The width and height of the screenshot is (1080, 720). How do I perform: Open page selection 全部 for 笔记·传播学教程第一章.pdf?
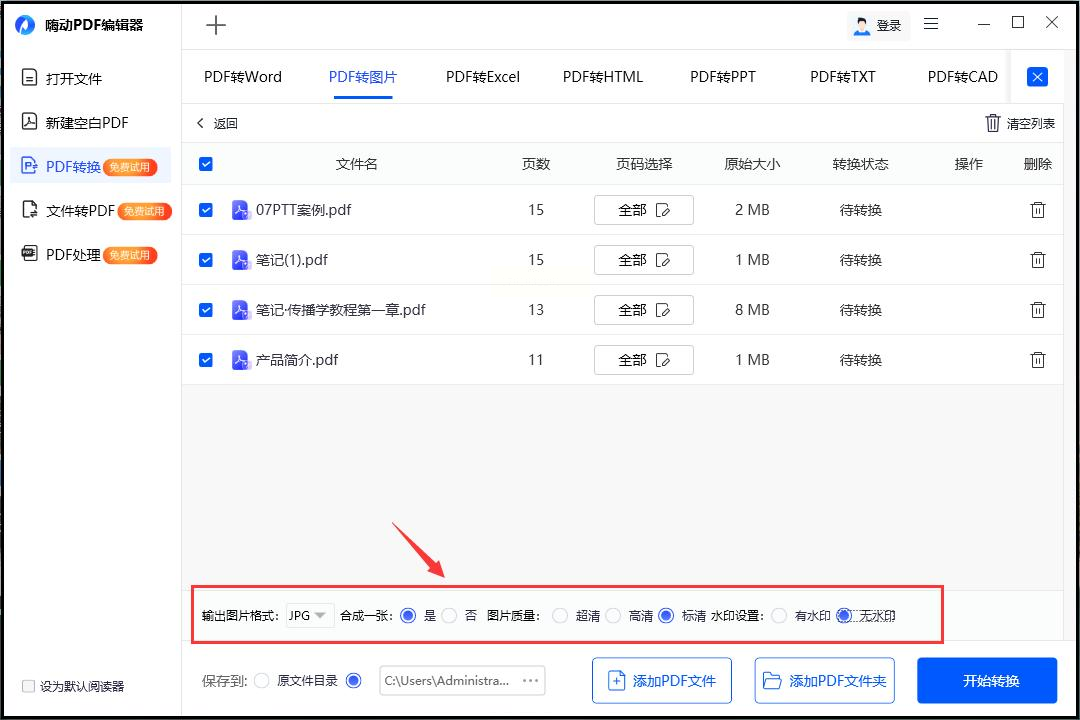pyautogui.click(x=643, y=310)
